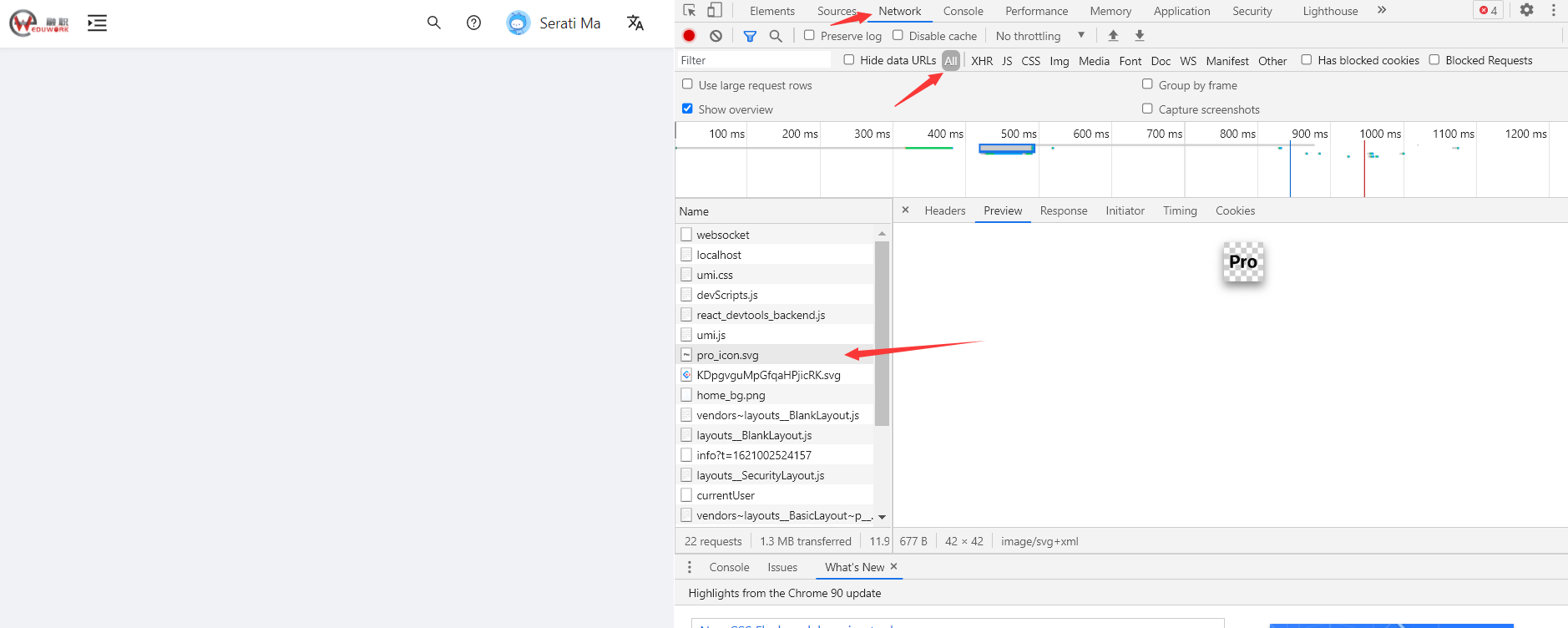Viewport: 1568px width, 628px height.
Task: Open the error count badge showing 4
Action: [1488, 10]
